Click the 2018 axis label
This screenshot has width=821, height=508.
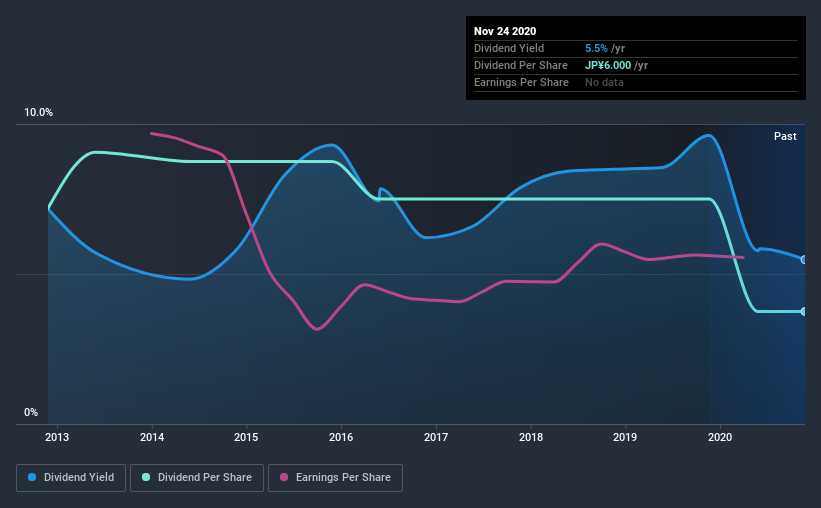tap(531, 437)
